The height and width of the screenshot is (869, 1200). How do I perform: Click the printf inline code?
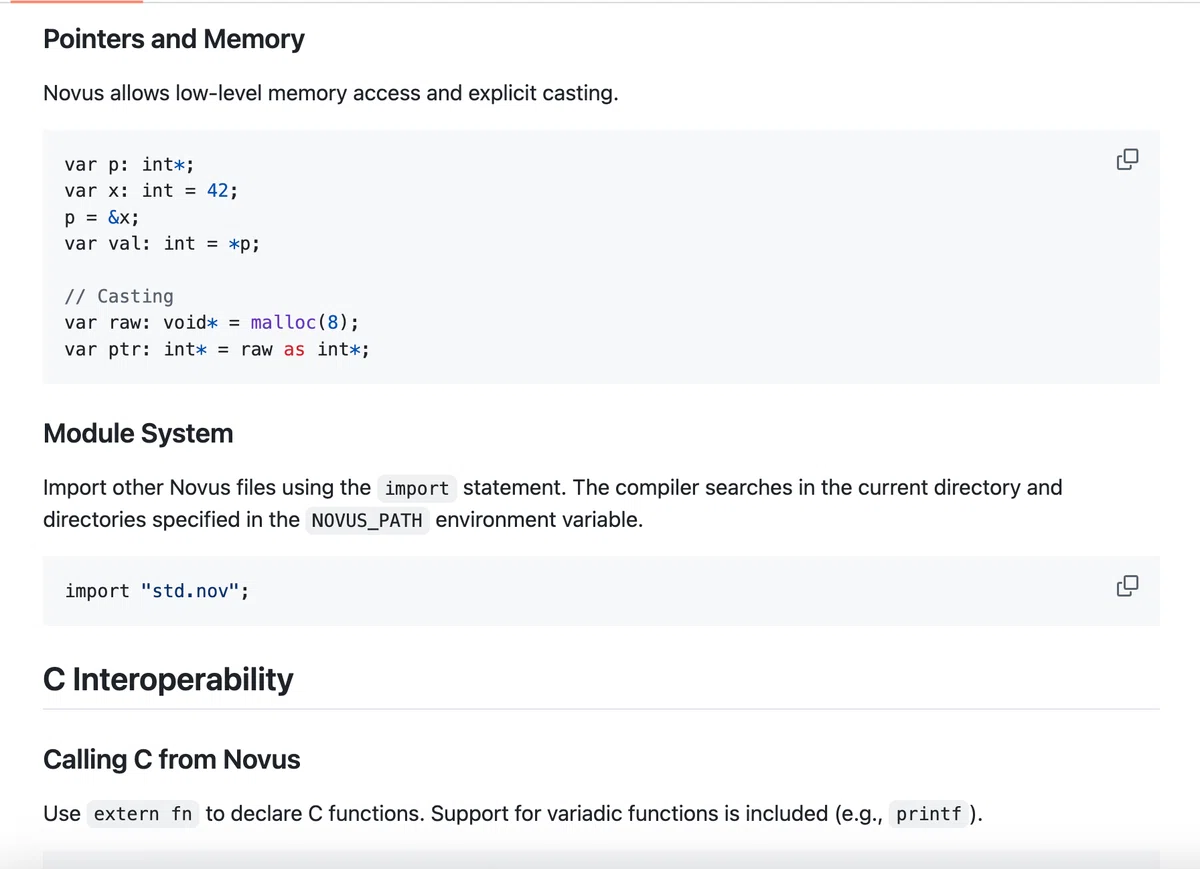click(929, 814)
